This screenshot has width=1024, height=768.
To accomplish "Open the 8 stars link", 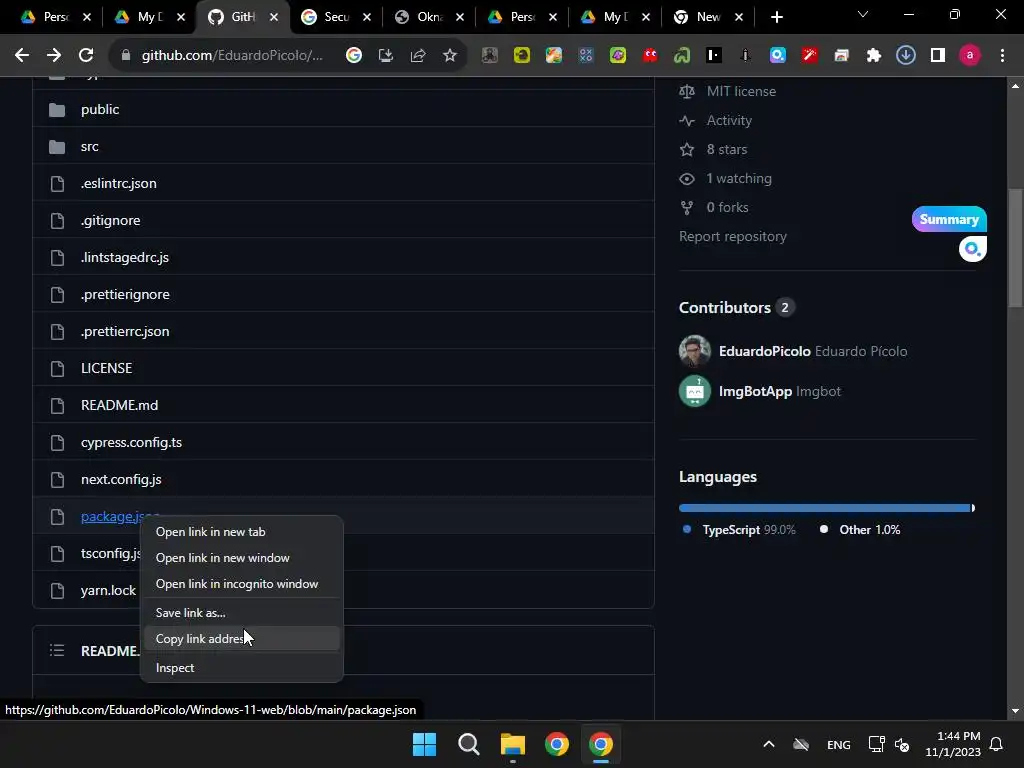I will [726, 150].
